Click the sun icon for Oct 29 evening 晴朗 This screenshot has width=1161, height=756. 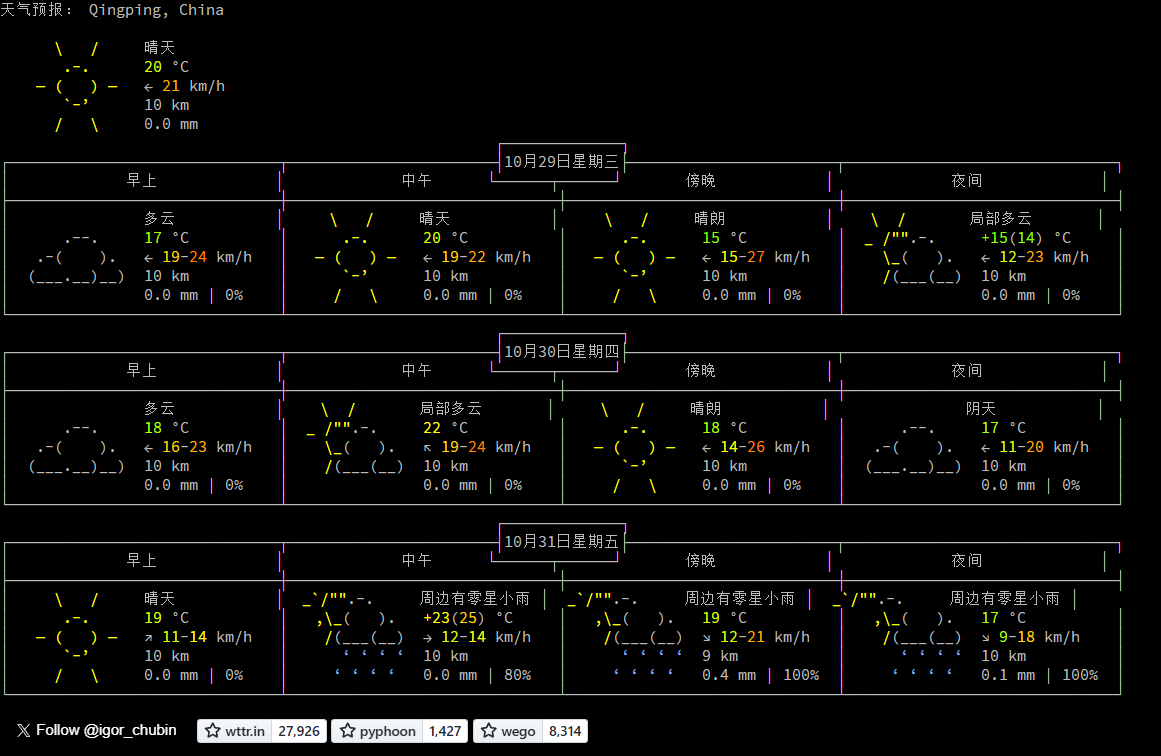tap(635, 258)
